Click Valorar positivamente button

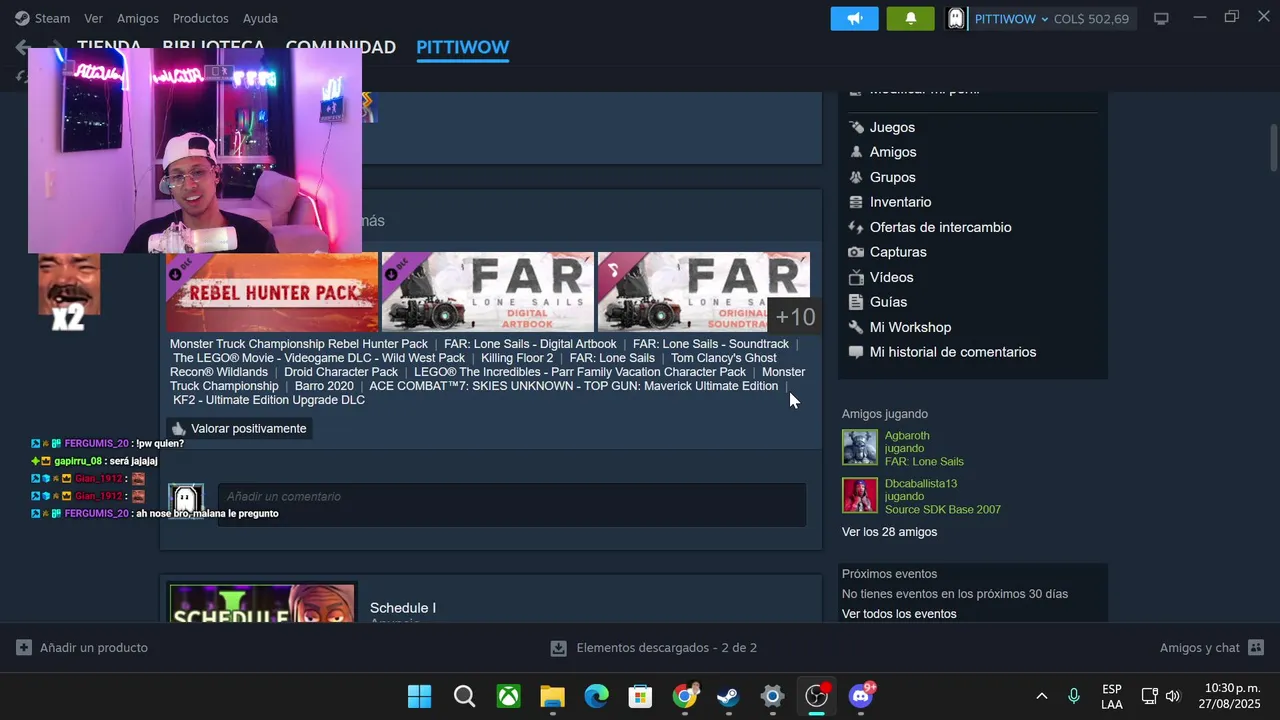[239, 428]
